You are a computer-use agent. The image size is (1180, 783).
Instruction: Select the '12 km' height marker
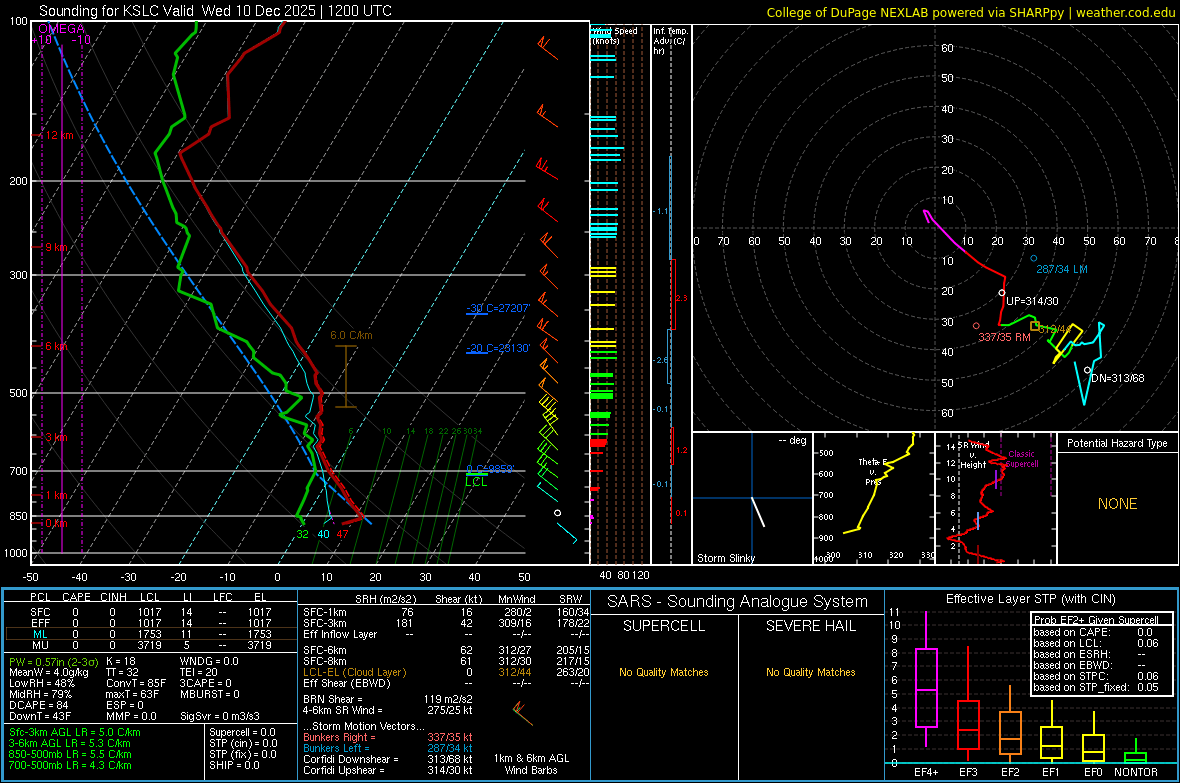click(x=57, y=136)
